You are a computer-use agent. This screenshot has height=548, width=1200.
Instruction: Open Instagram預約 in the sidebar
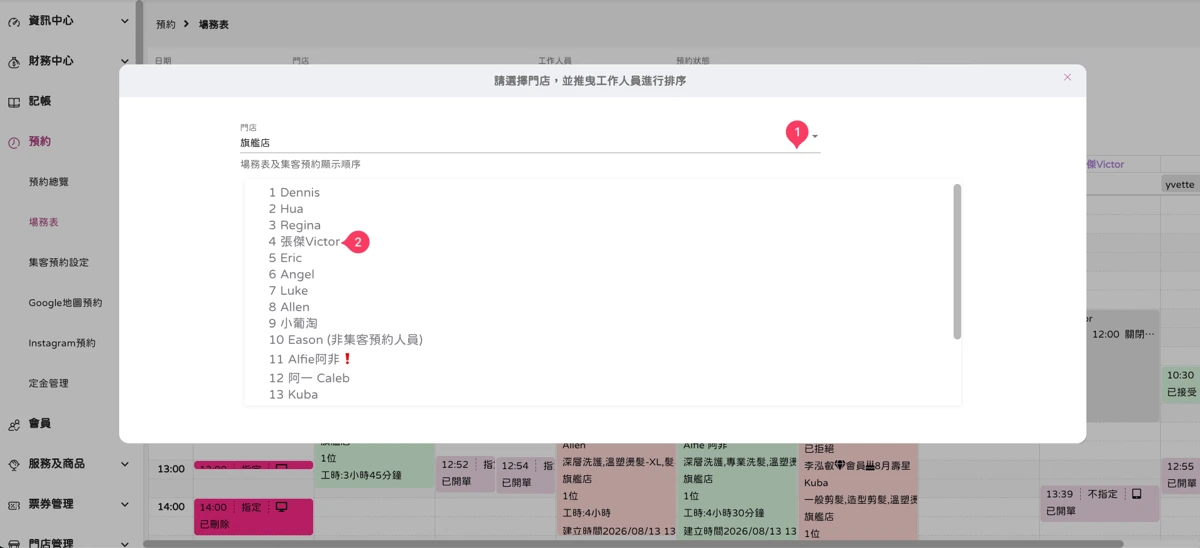pos(62,343)
